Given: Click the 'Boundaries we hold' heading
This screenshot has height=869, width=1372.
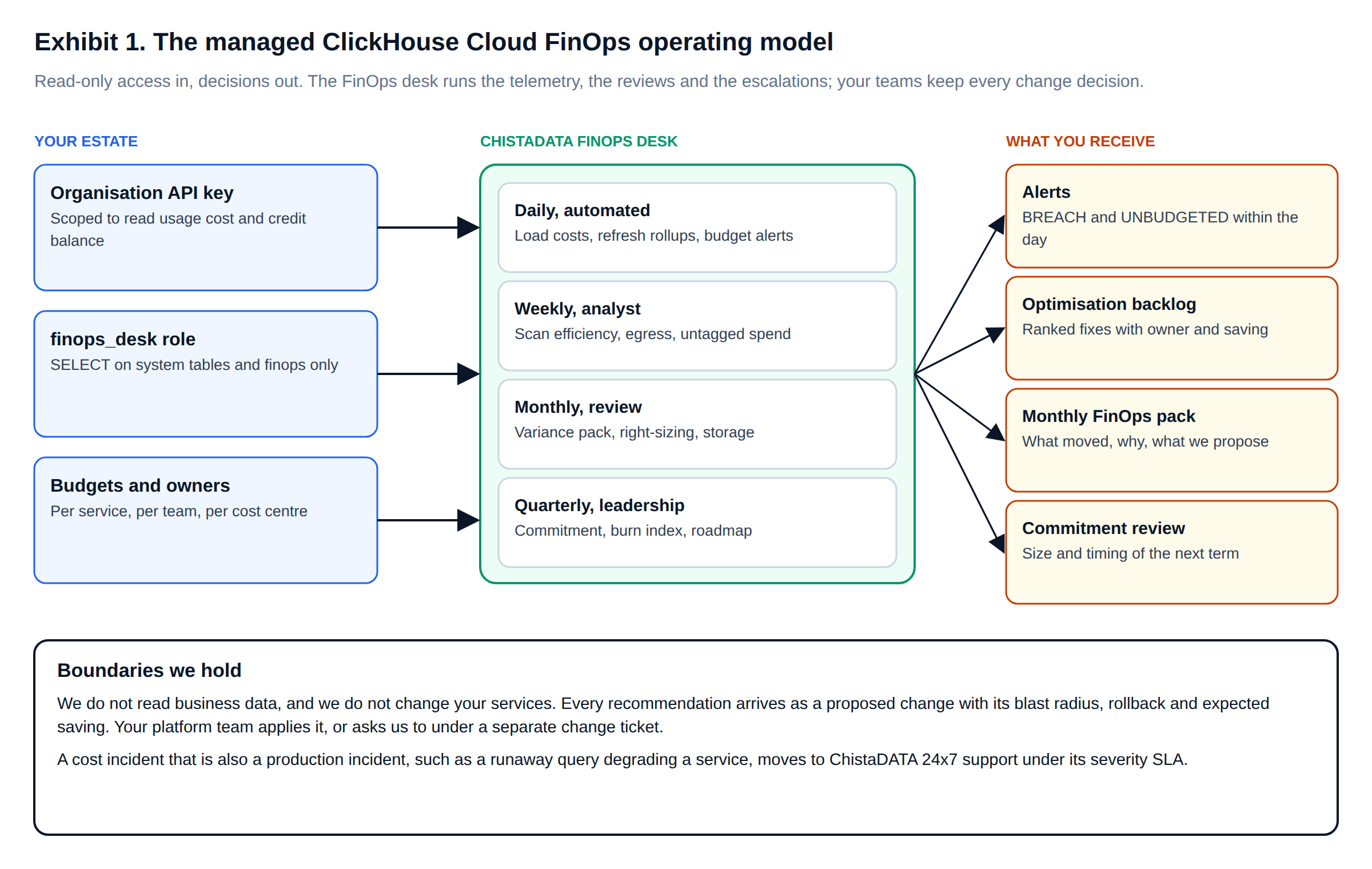Looking at the screenshot, I should (x=149, y=670).
